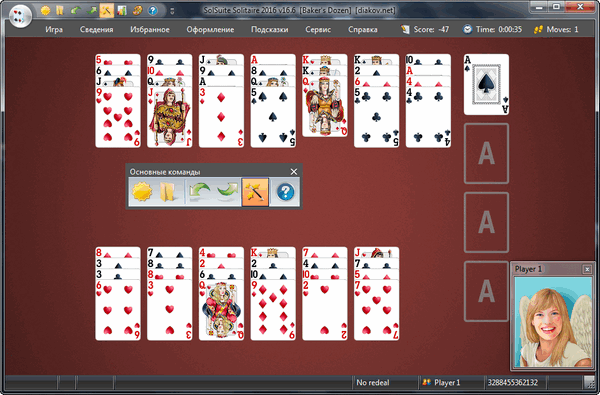Click game number 3288455362132 in status bar
The width and height of the screenshot is (600, 395).
513,382
